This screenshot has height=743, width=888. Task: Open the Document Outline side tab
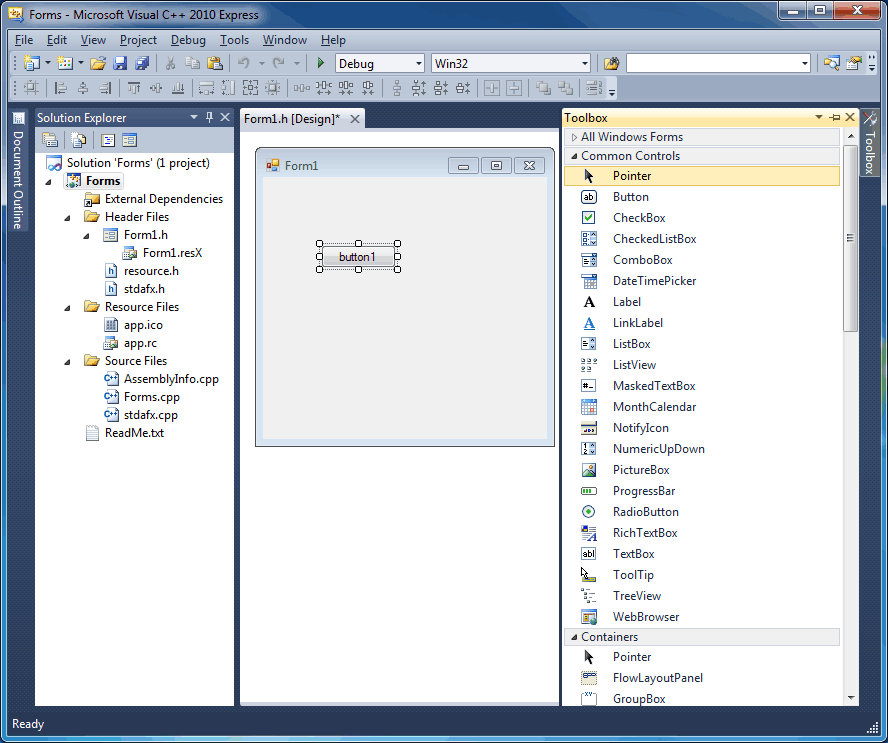tap(18, 171)
